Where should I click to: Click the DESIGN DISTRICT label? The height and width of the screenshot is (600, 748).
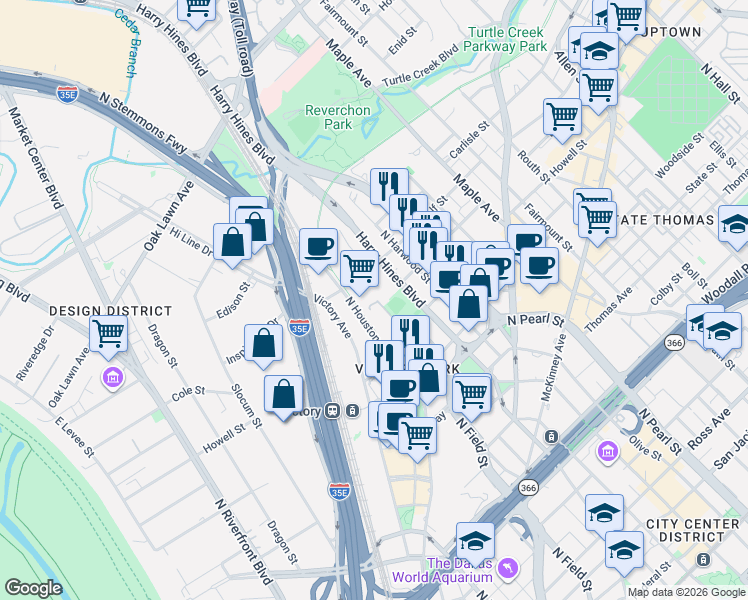point(111,311)
